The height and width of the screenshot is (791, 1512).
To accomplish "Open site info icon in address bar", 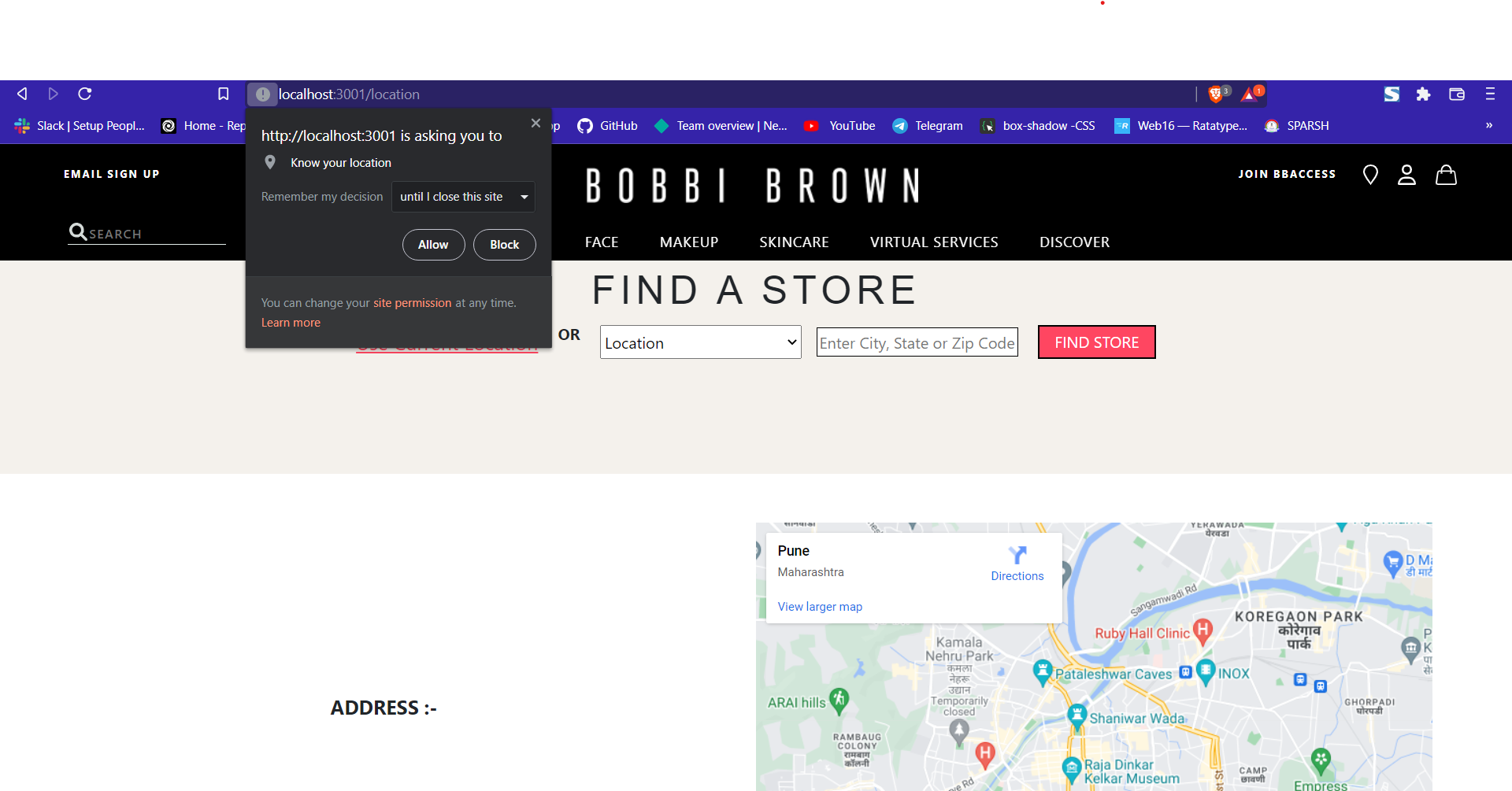I will (x=262, y=94).
